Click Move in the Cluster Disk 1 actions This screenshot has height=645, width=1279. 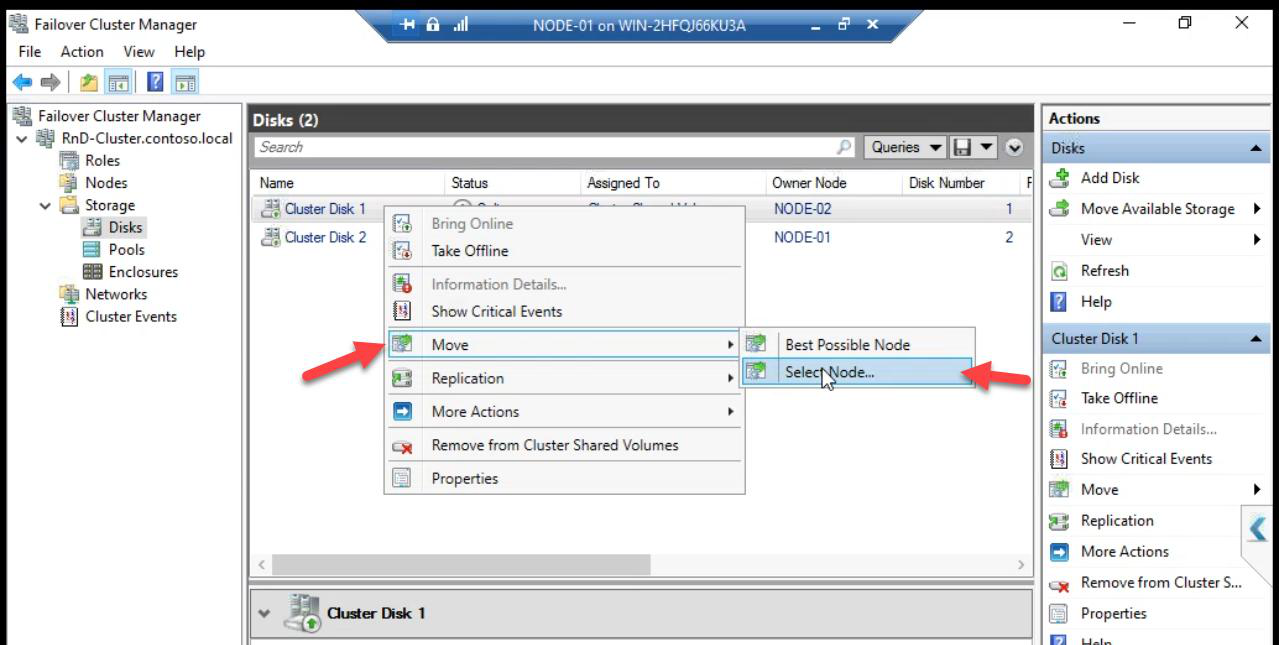coord(1099,490)
